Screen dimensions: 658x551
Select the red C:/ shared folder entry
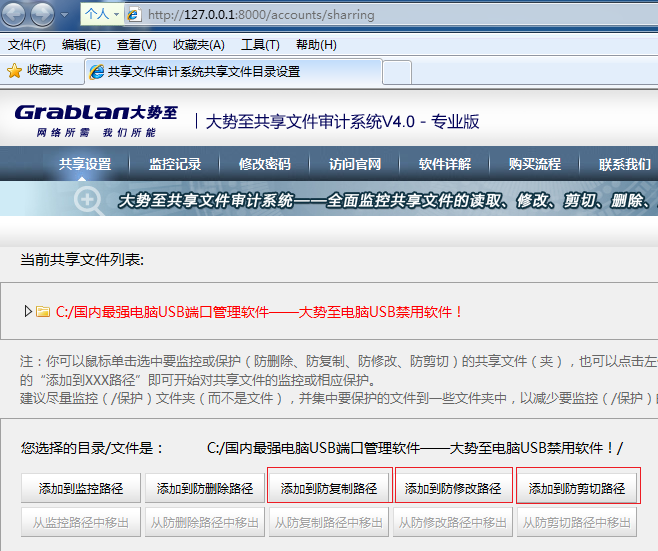[x=260, y=312]
